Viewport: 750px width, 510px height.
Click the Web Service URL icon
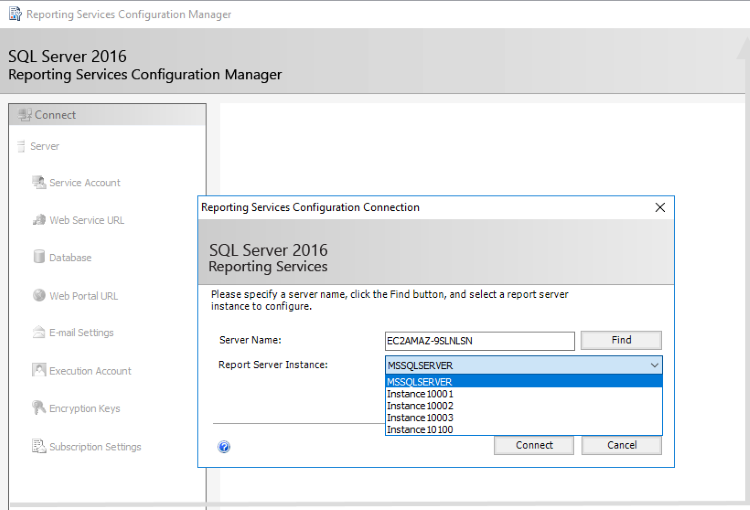coord(39,220)
